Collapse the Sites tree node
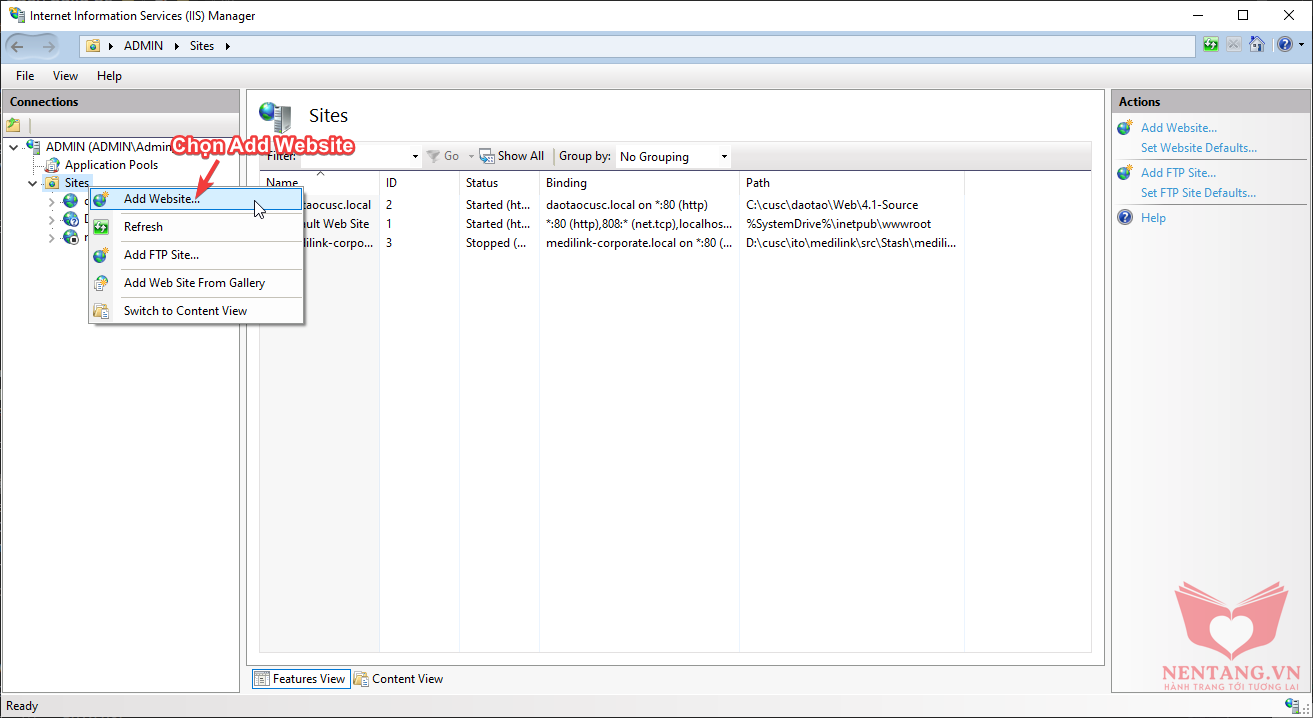The image size is (1313, 718). click(x=32, y=184)
